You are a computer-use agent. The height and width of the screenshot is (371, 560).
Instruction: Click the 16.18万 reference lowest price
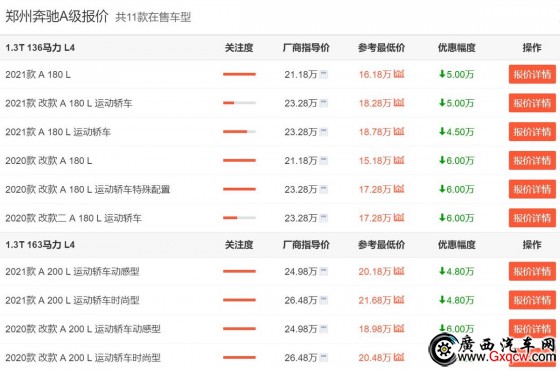pos(375,74)
